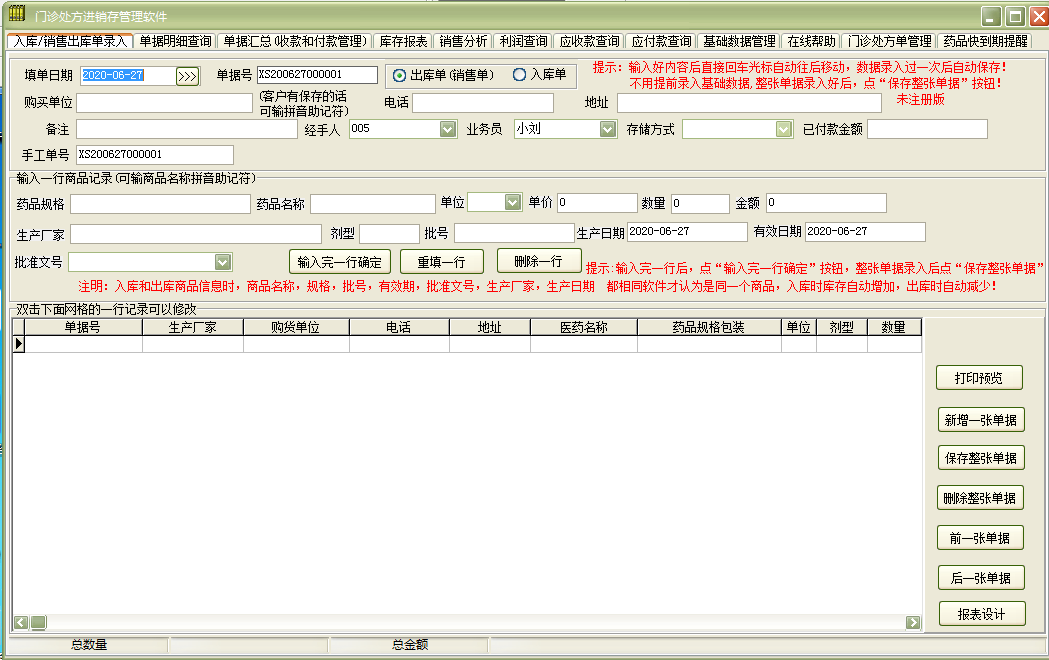Click horizontal scrollbar left arrow
The image size is (1049, 660).
pos(21,622)
